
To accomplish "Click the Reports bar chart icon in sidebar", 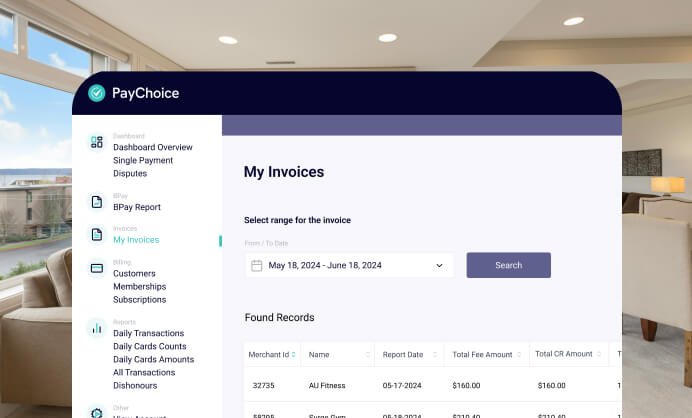I will point(97,328).
